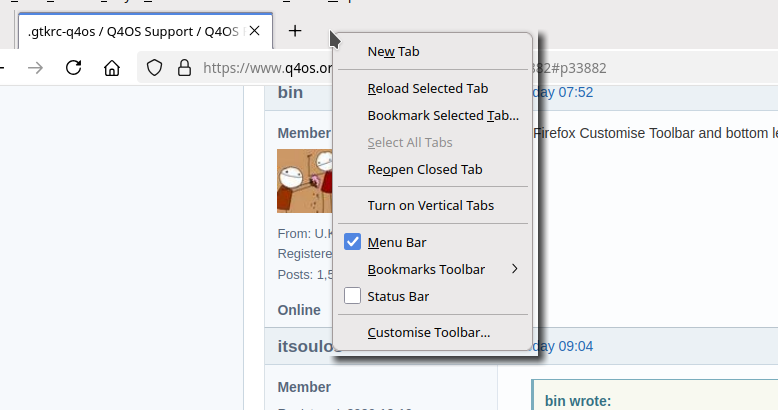Choose Reload Selected Tab

coord(427,88)
